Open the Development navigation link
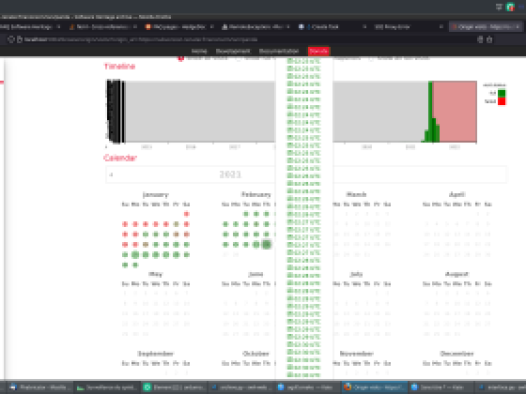This screenshot has width=526, height=394. pyautogui.click(x=233, y=51)
